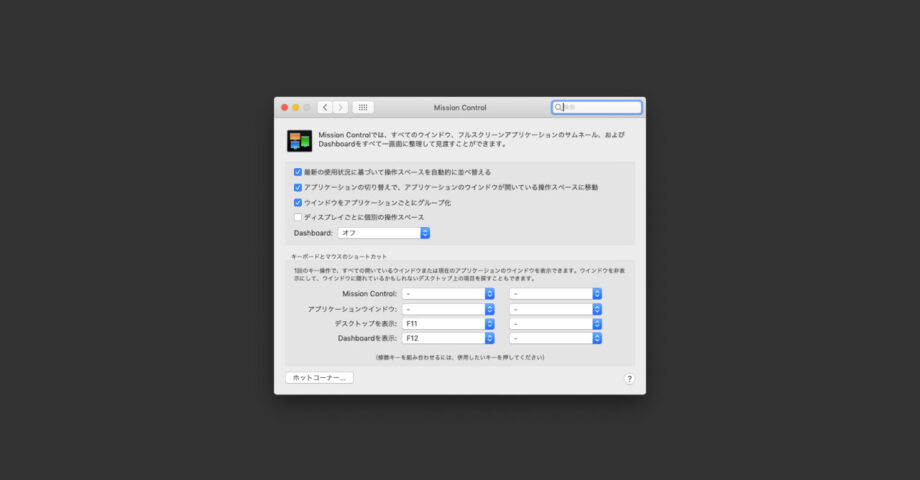
Task: Toggle group windows by application checkbox
Action: tap(297, 202)
